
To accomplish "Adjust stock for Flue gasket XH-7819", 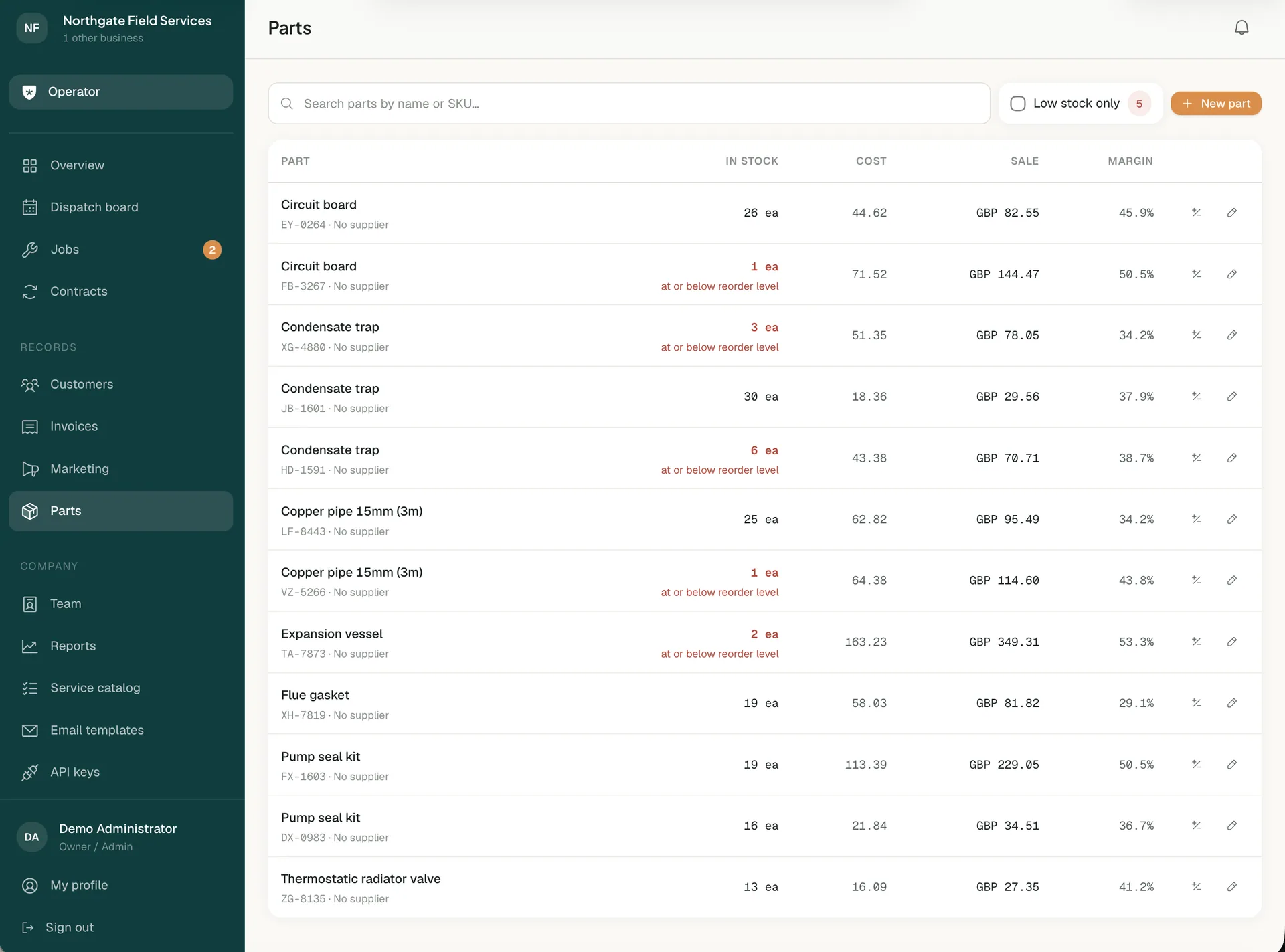I will [1197, 703].
